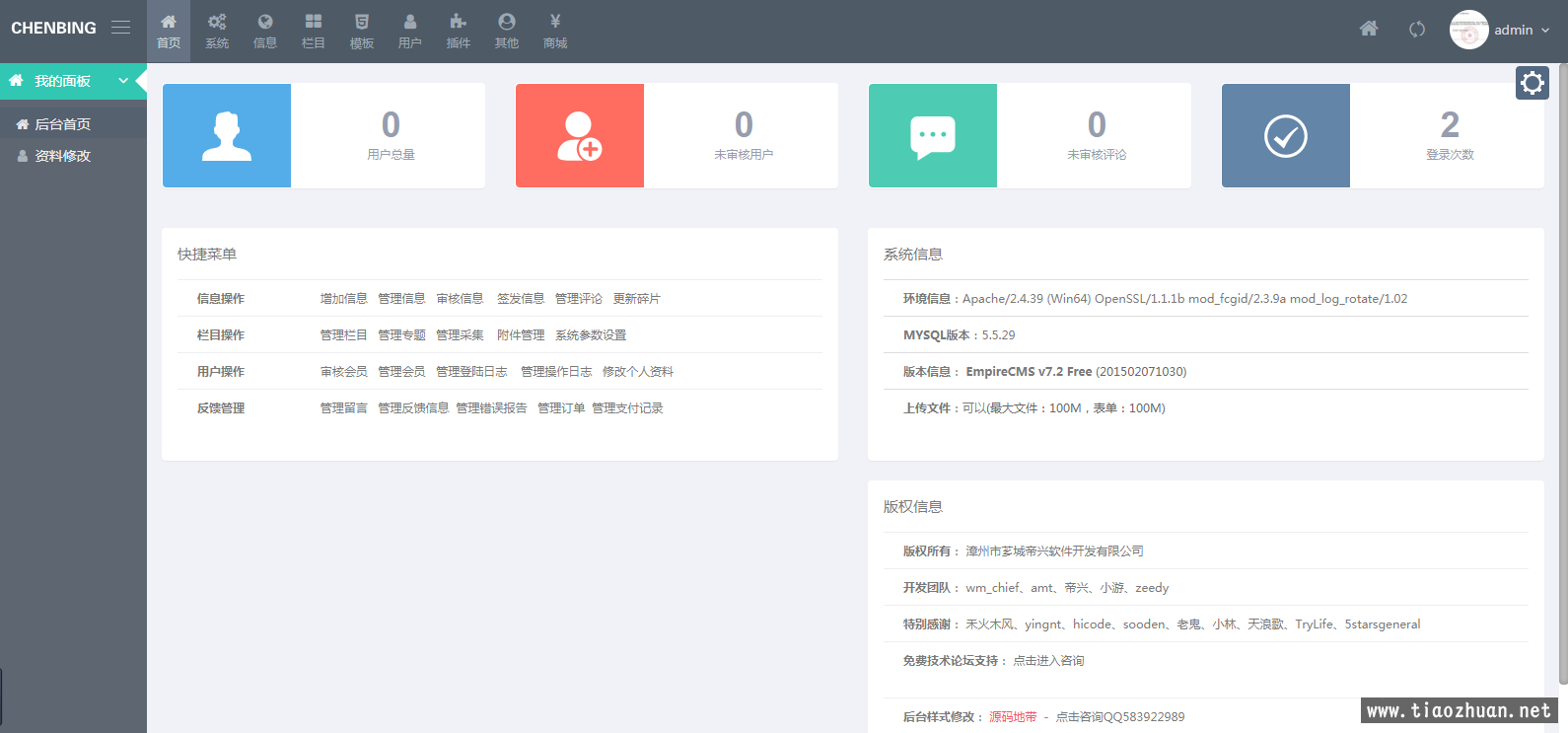The image size is (1568, 733).
Task: Select 后台首页 in the sidebar
Action: point(63,124)
